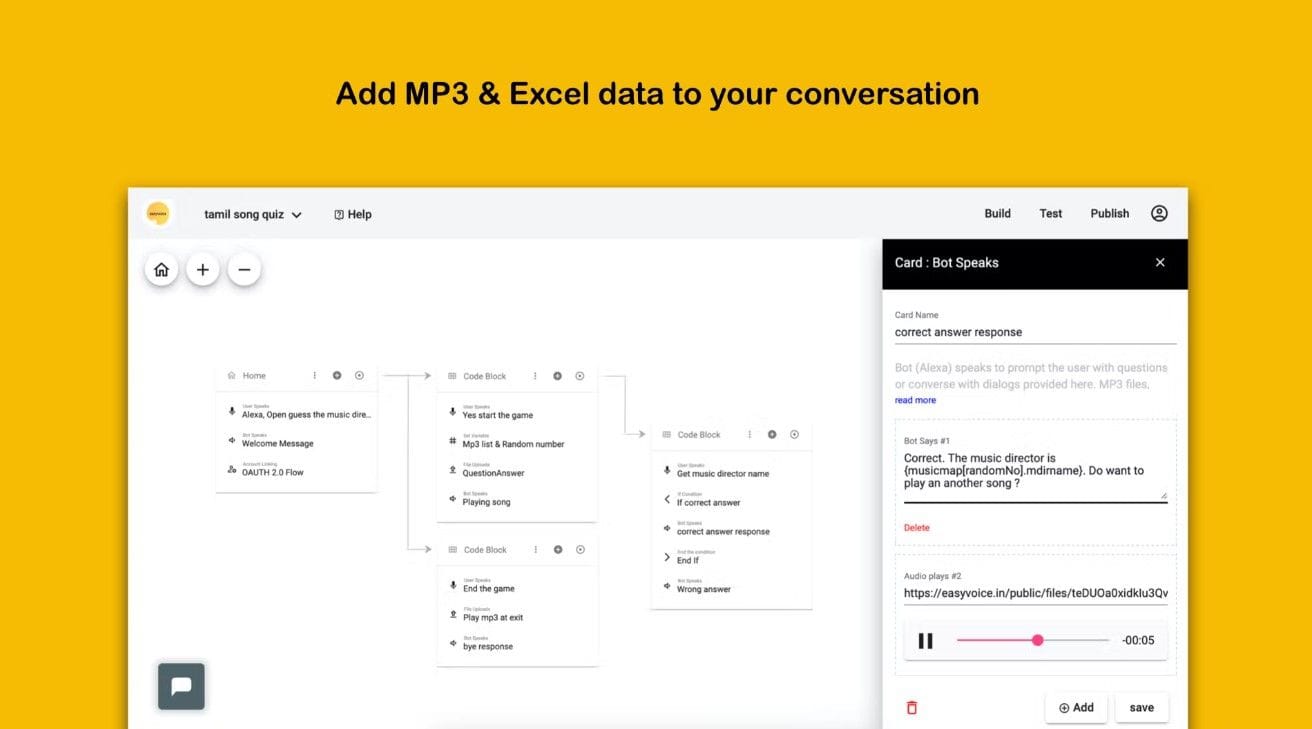The image size is (1312, 729).
Task: Click the OAUTH 2.0 Flow account linking icon
Action: click(234, 470)
